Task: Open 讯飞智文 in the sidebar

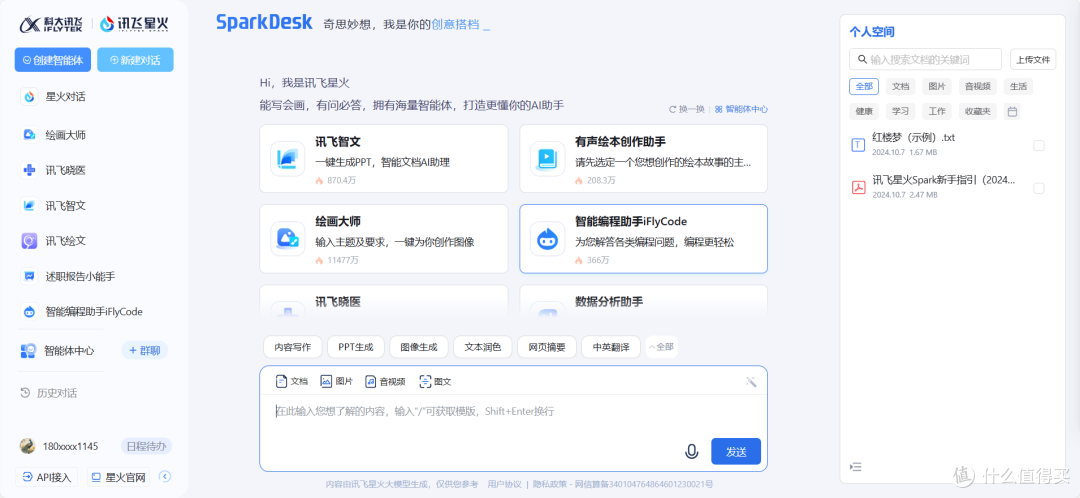Action: click(x=55, y=205)
